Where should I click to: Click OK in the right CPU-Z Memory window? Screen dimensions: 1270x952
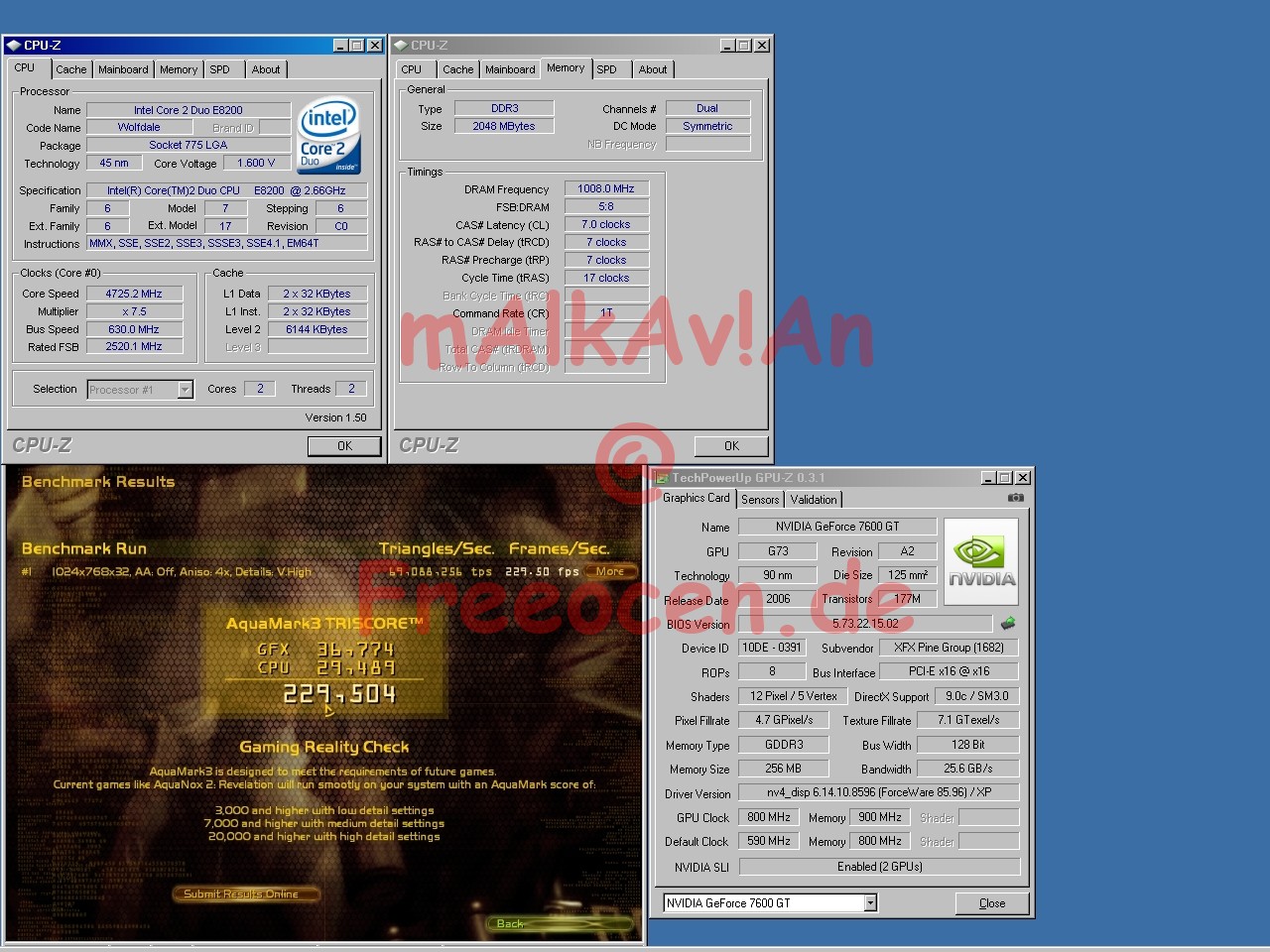pyautogui.click(x=731, y=446)
